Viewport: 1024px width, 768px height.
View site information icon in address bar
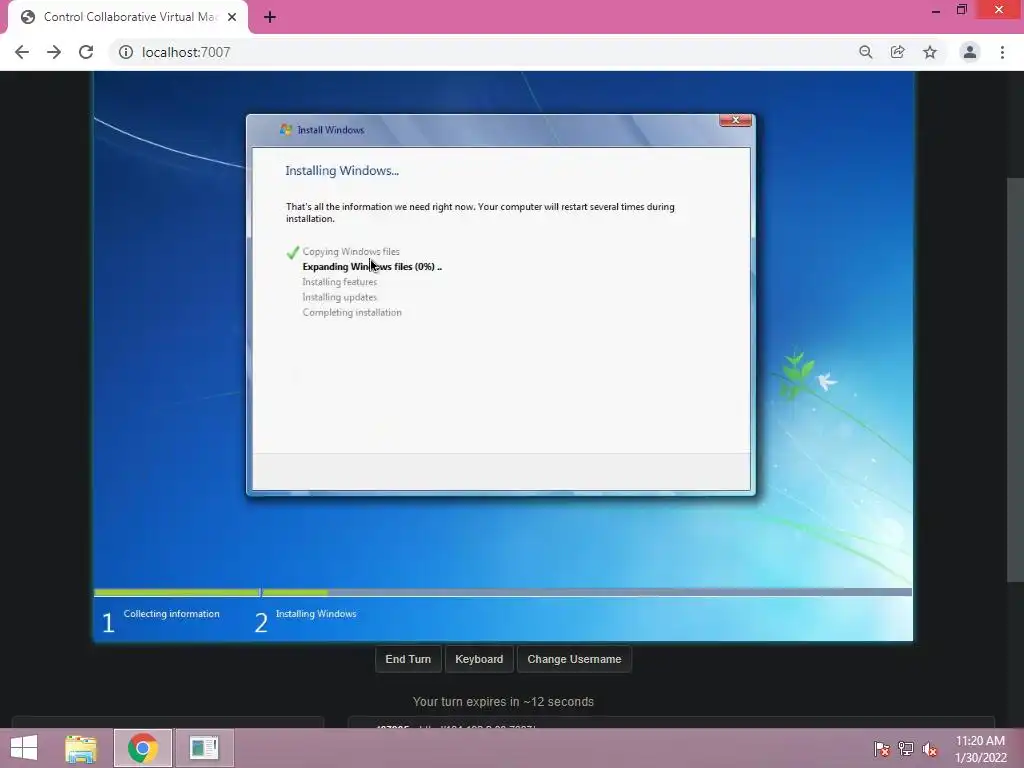(x=126, y=52)
